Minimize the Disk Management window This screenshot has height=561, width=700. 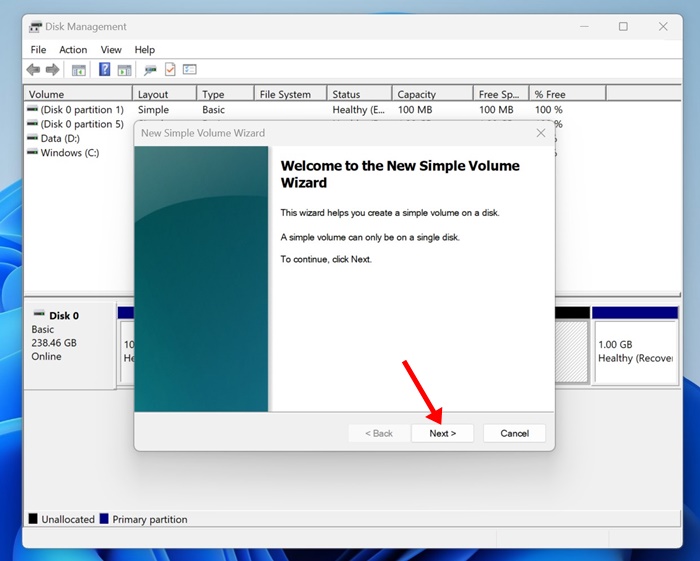[x=584, y=27]
